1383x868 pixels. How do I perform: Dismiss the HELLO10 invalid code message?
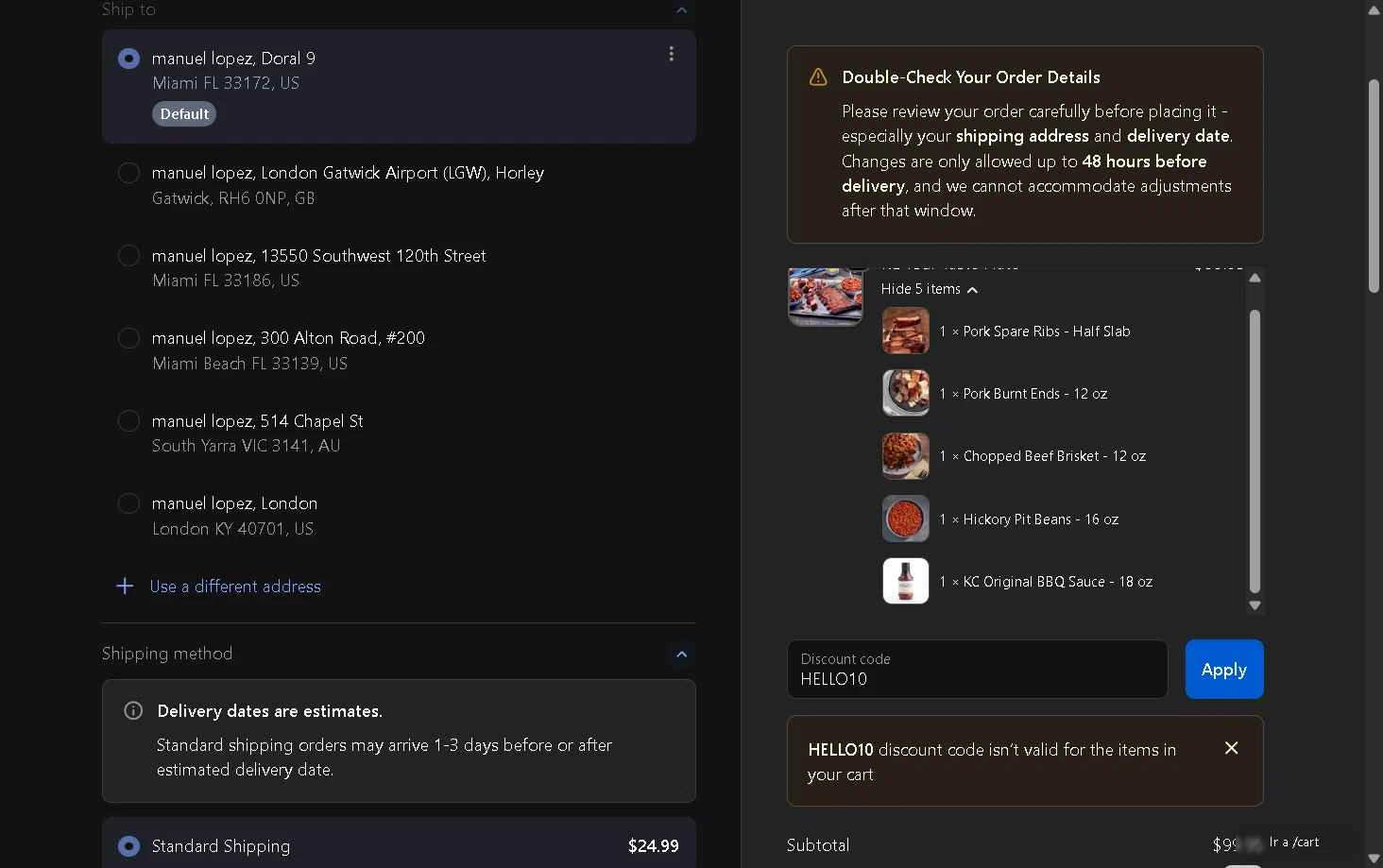pyautogui.click(x=1231, y=748)
